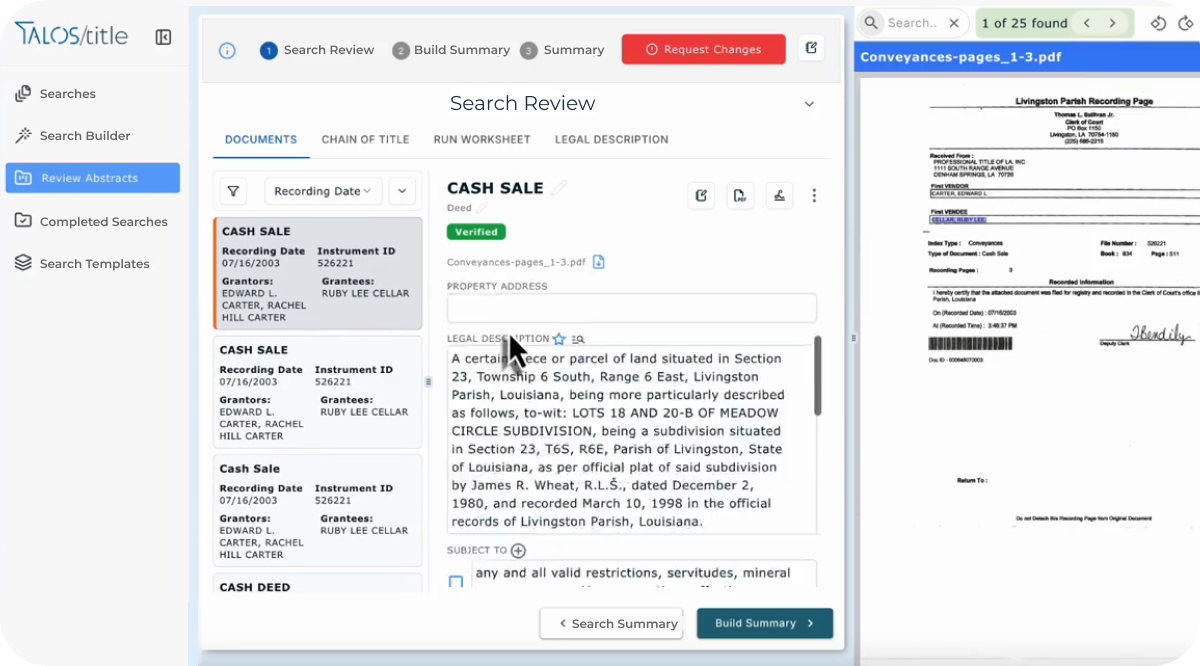1200x666 pixels.
Task: Click the Request Changes button
Action: click(703, 48)
